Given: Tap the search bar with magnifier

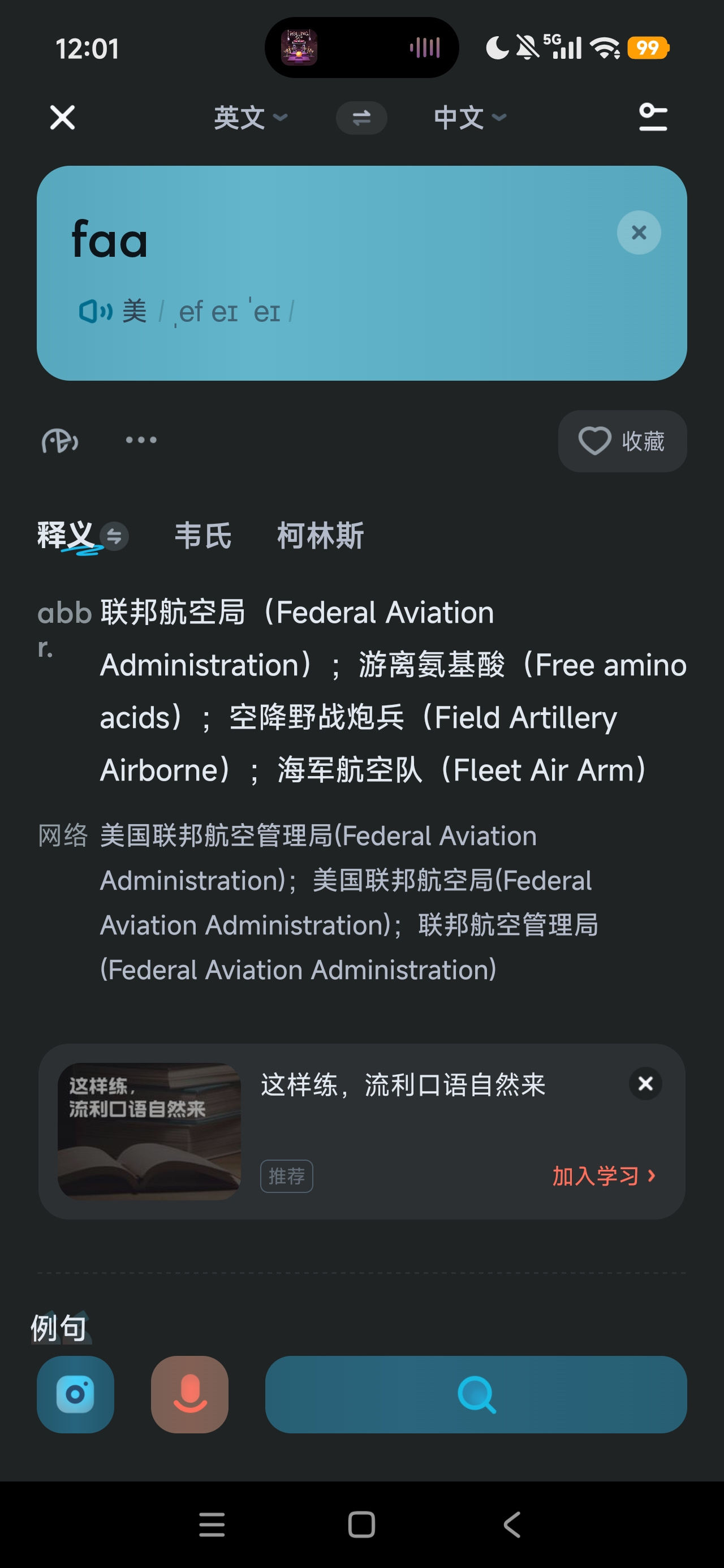Looking at the screenshot, I should pyautogui.click(x=476, y=1394).
